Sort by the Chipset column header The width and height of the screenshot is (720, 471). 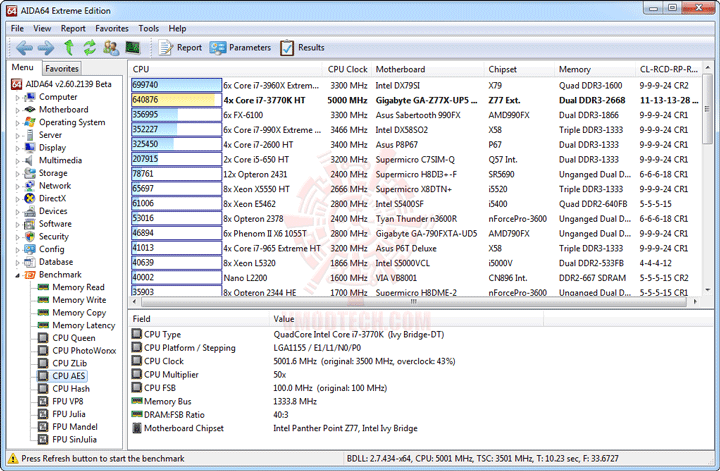[x=520, y=69]
